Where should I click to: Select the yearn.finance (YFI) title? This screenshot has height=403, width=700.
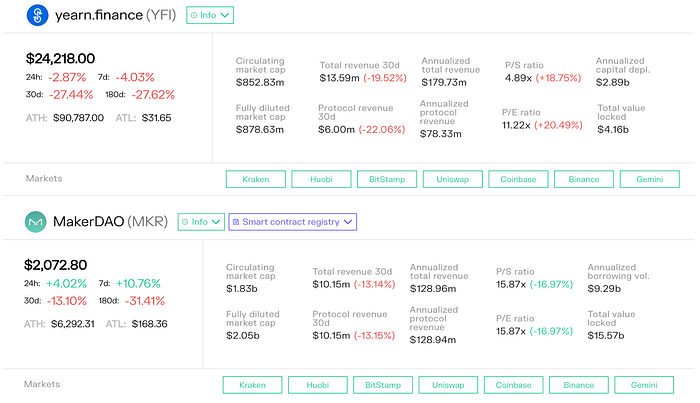tap(116, 15)
